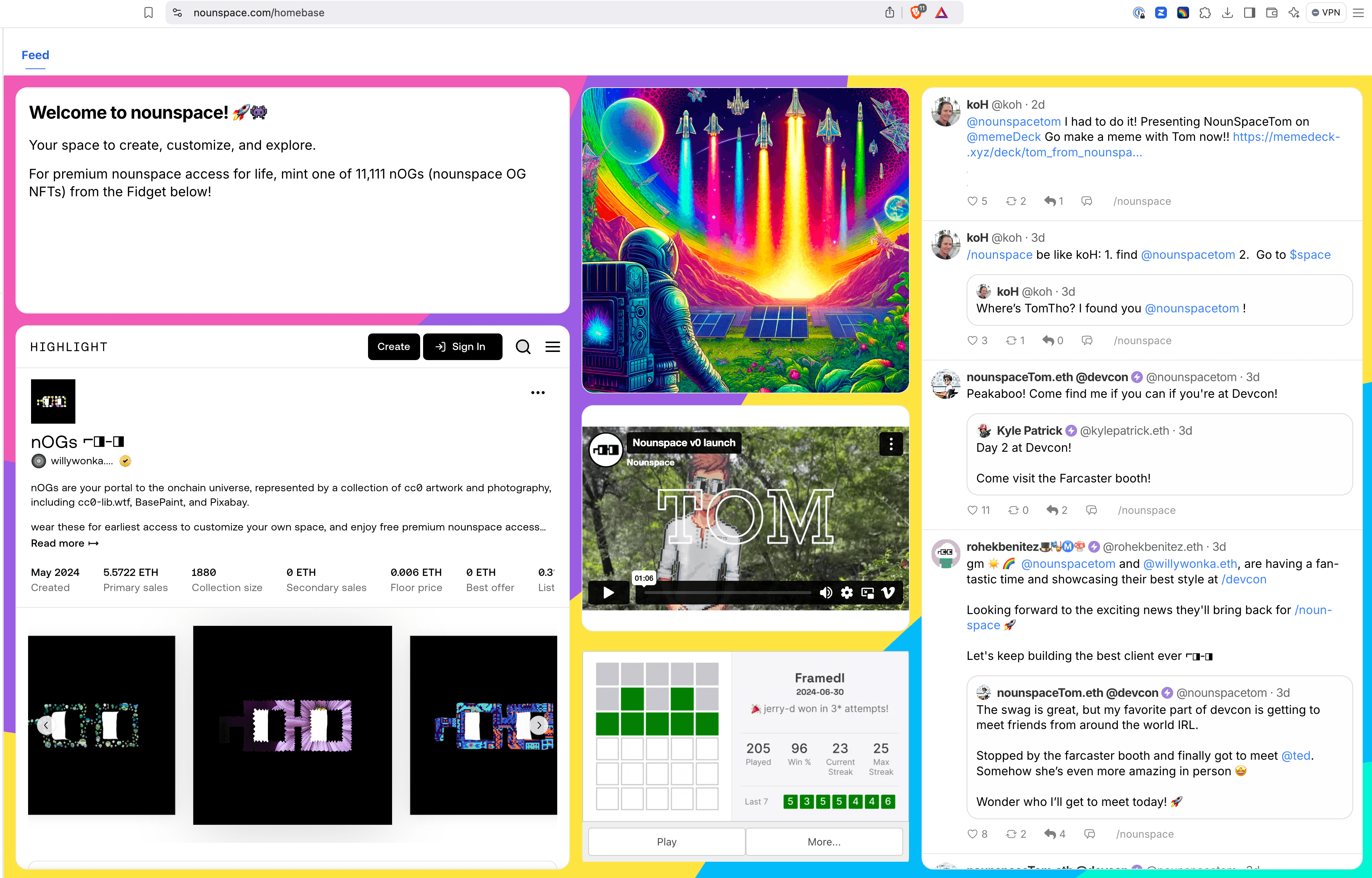Open the Extensions puzzle-piece icon
Screen dimensions: 1372x878
coord(1205,13)
